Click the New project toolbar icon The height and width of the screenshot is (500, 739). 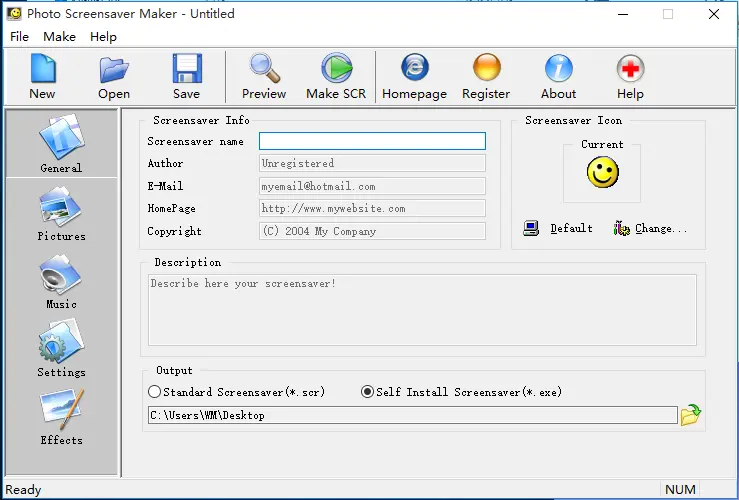(43, 68)
